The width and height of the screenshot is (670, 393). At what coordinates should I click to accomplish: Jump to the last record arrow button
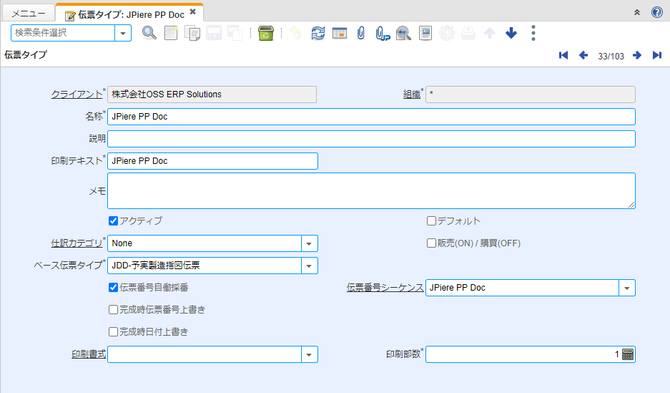[x=657, y=55]
